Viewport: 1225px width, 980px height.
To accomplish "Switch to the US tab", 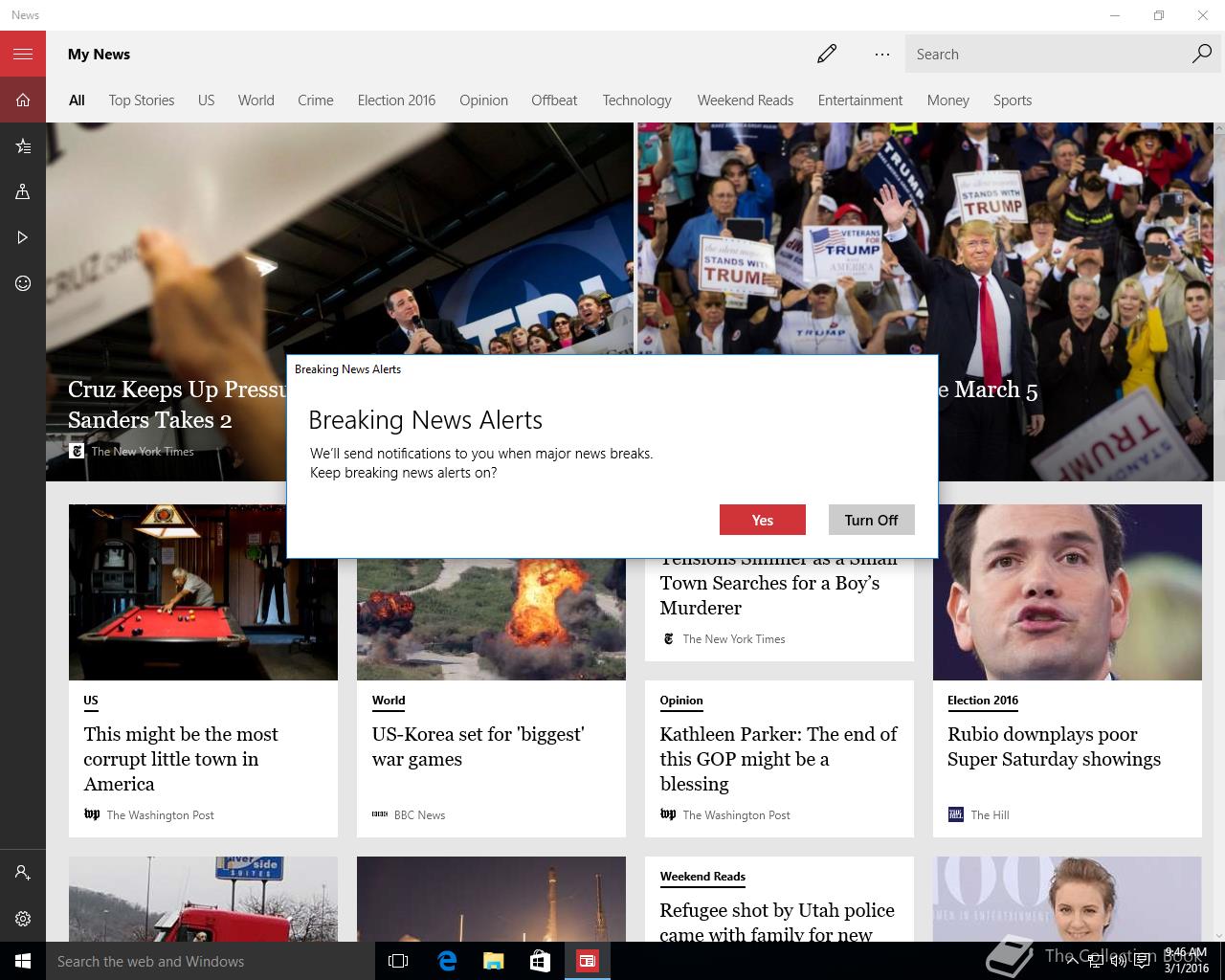I will 206,100.
